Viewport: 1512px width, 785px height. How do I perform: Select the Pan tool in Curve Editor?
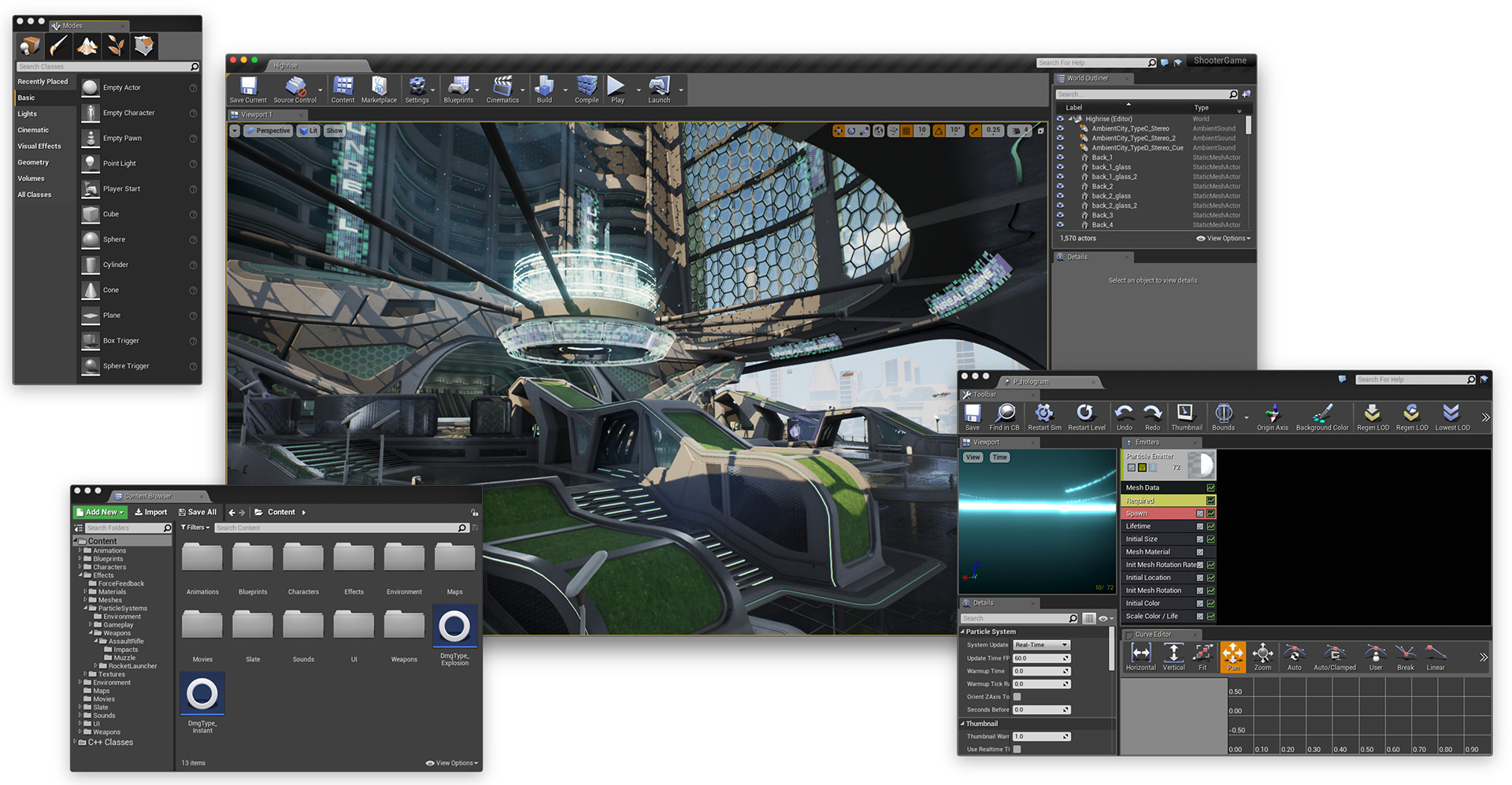click(x=1232, y=657)
